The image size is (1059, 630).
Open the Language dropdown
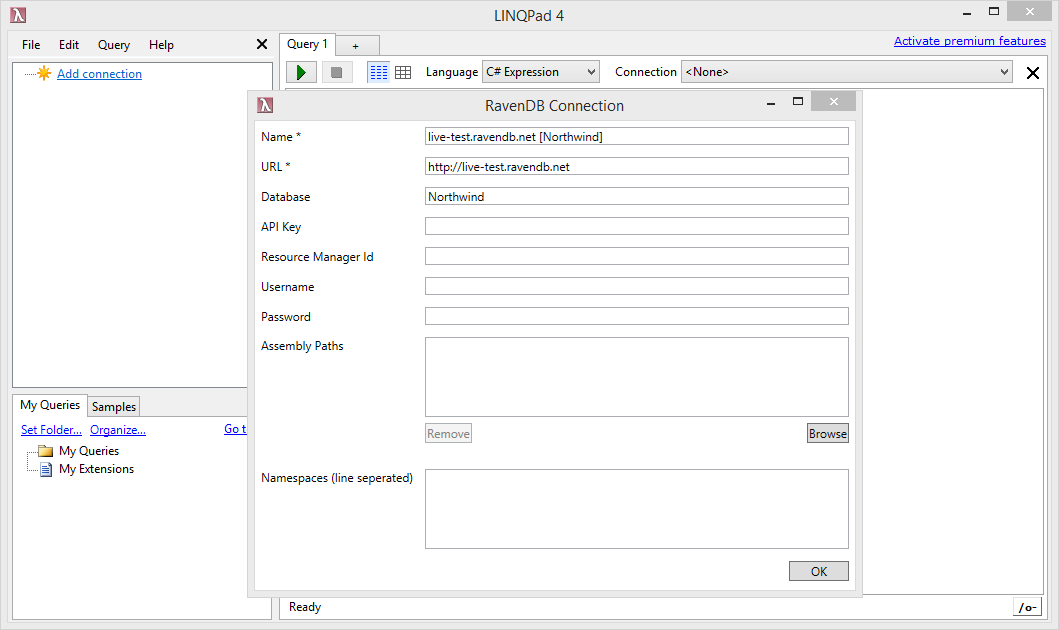[x=540, y=72]
